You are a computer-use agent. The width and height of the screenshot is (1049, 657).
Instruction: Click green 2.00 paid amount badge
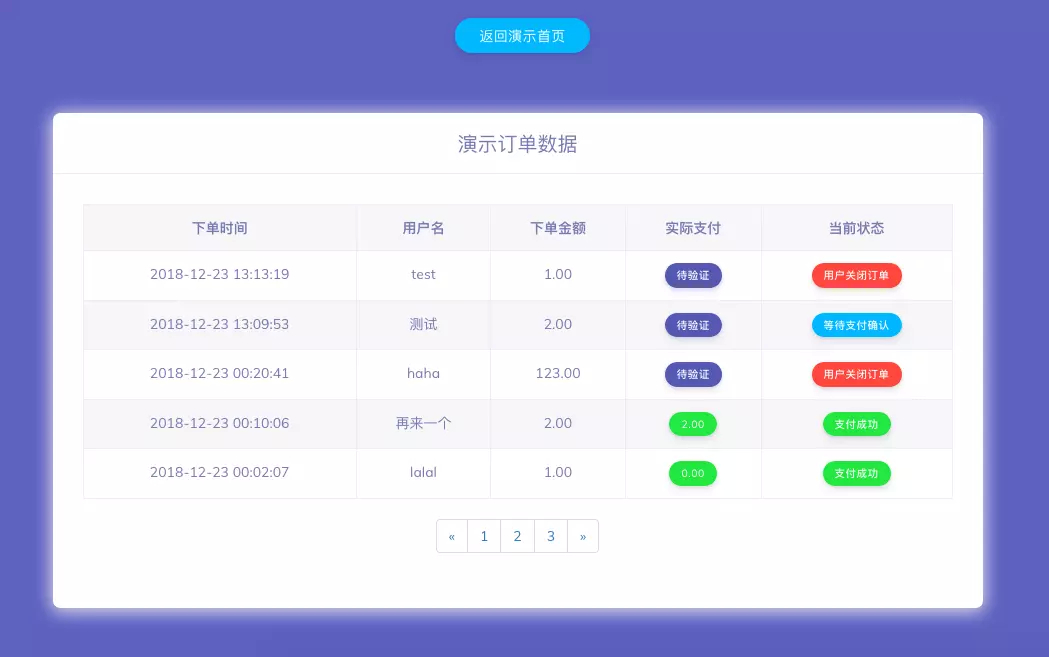coord(692,424)
